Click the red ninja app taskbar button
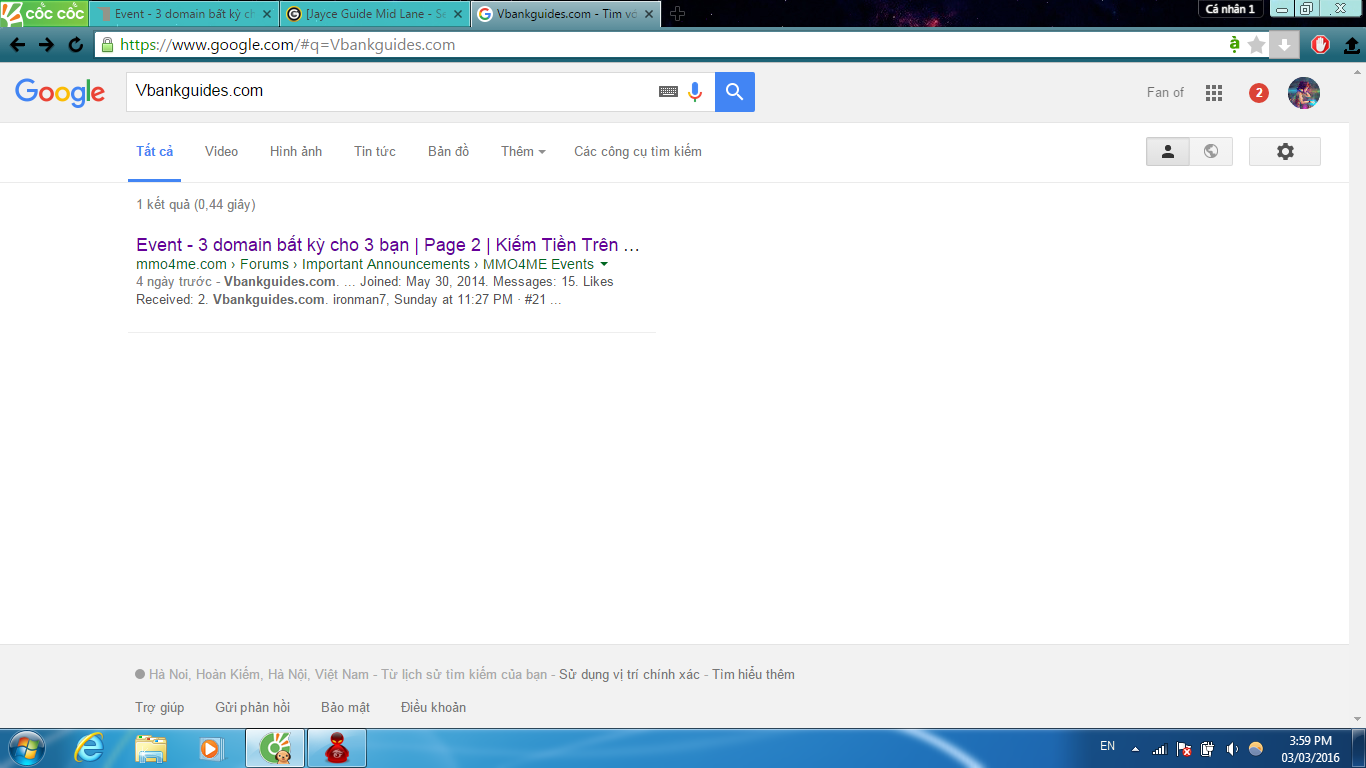The image size is (1366, 768). click(336, 748)
